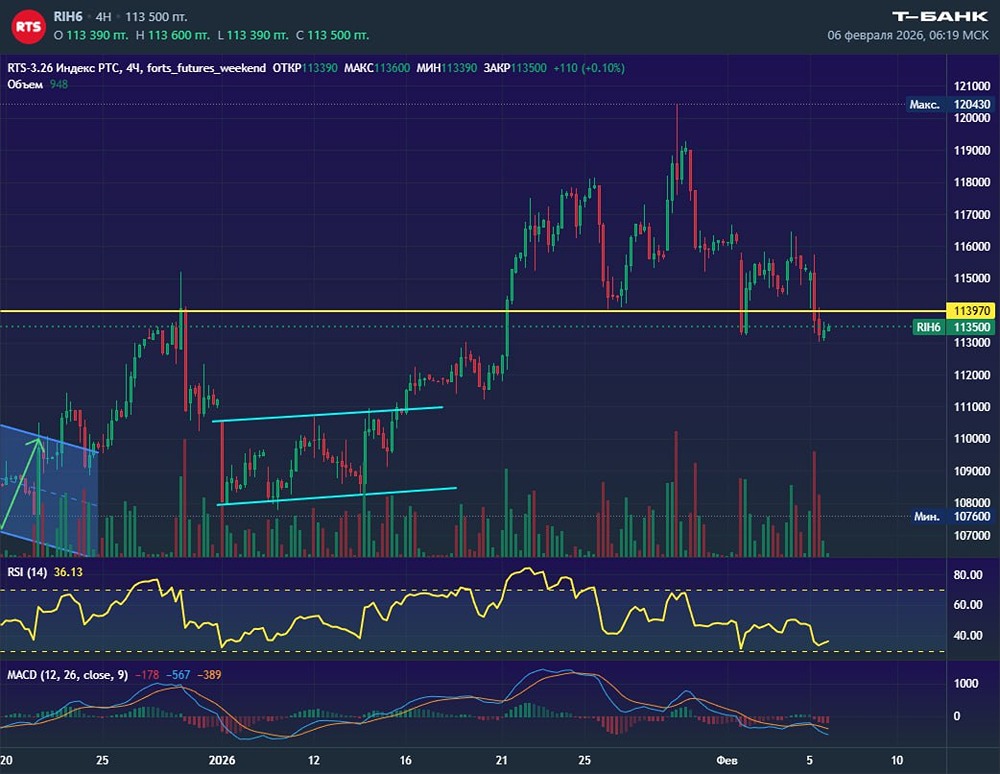Click the MACD 1000 axis label

pyautogui.click(x=966, y=683)
